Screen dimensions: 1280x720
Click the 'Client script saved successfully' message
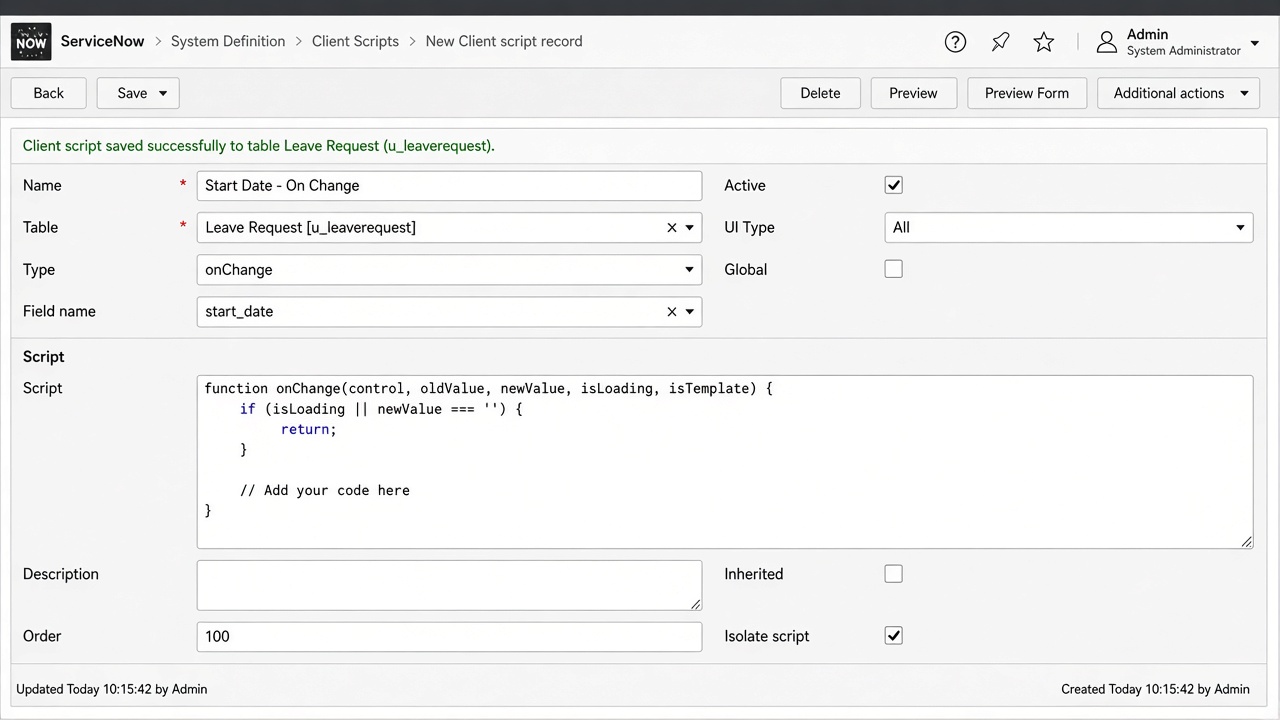point(259,146)
